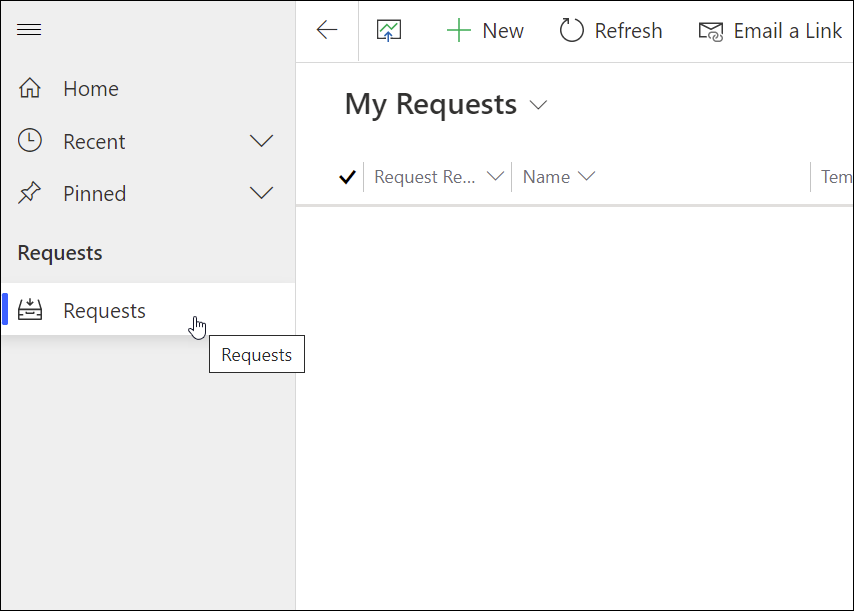The image size is (854, 611).
Task: Go back using the left arrow
Action: tap(327, 30)
